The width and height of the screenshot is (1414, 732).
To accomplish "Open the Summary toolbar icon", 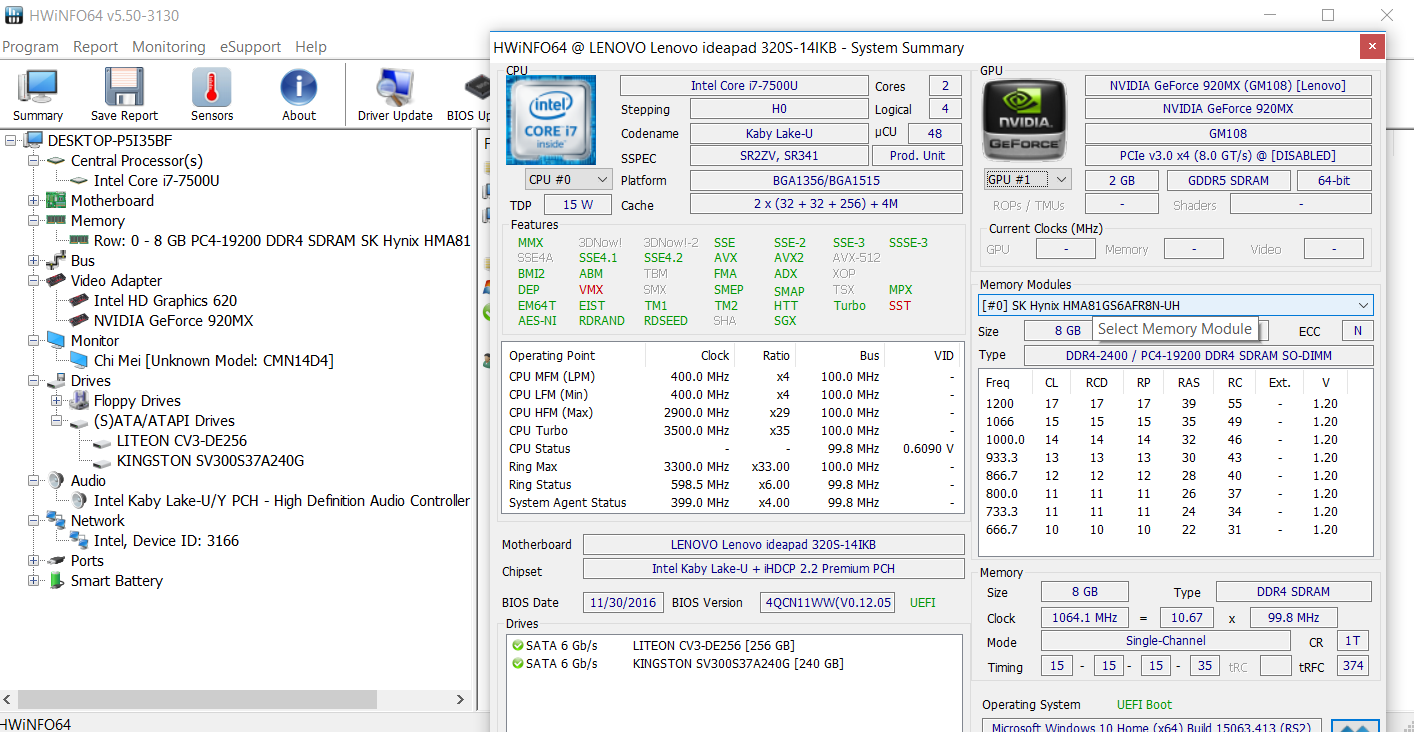I will pyautogui.click(x=38, y=94).
